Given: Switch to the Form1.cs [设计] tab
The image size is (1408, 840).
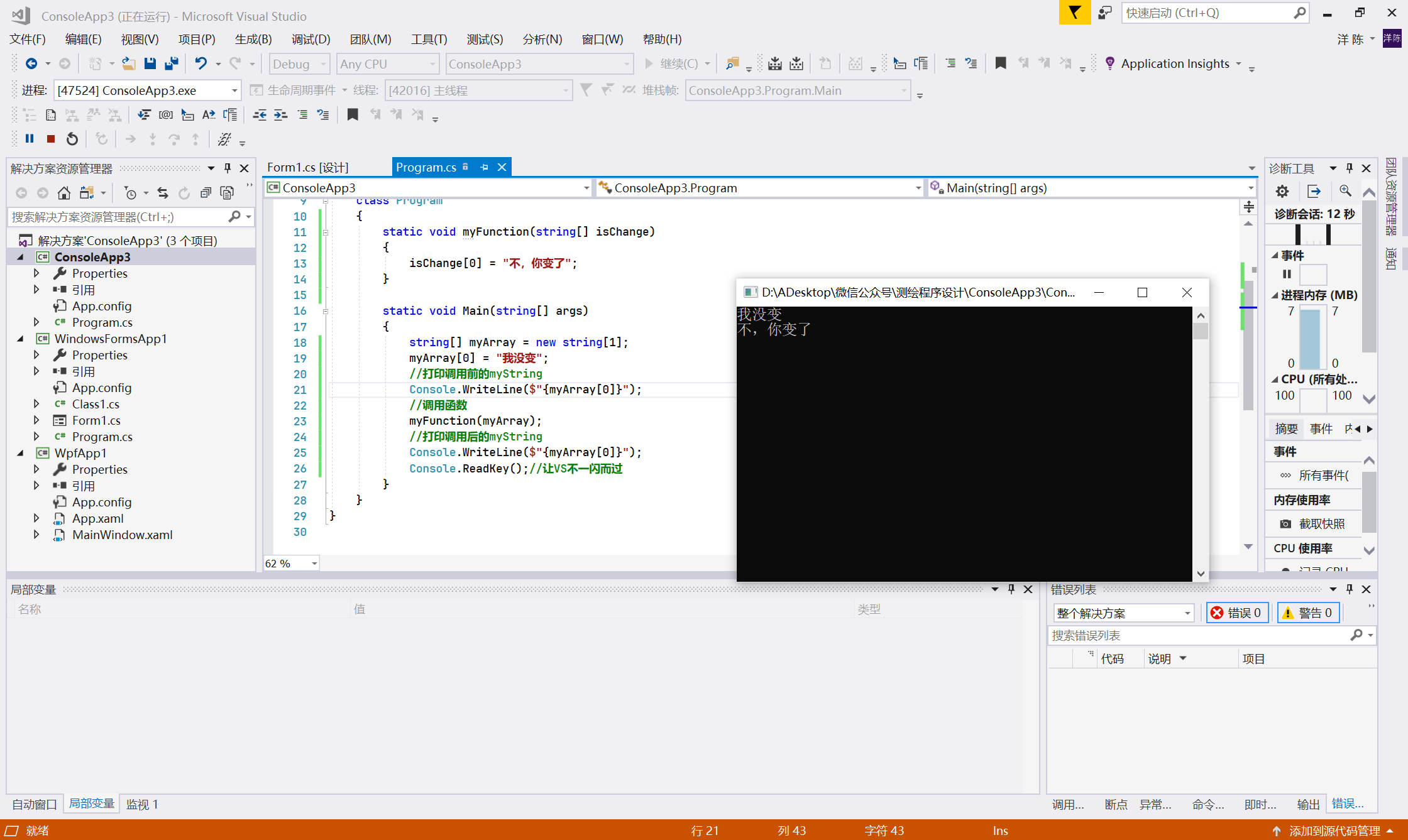Looking at the screenshot, I should tap(307, 167).
